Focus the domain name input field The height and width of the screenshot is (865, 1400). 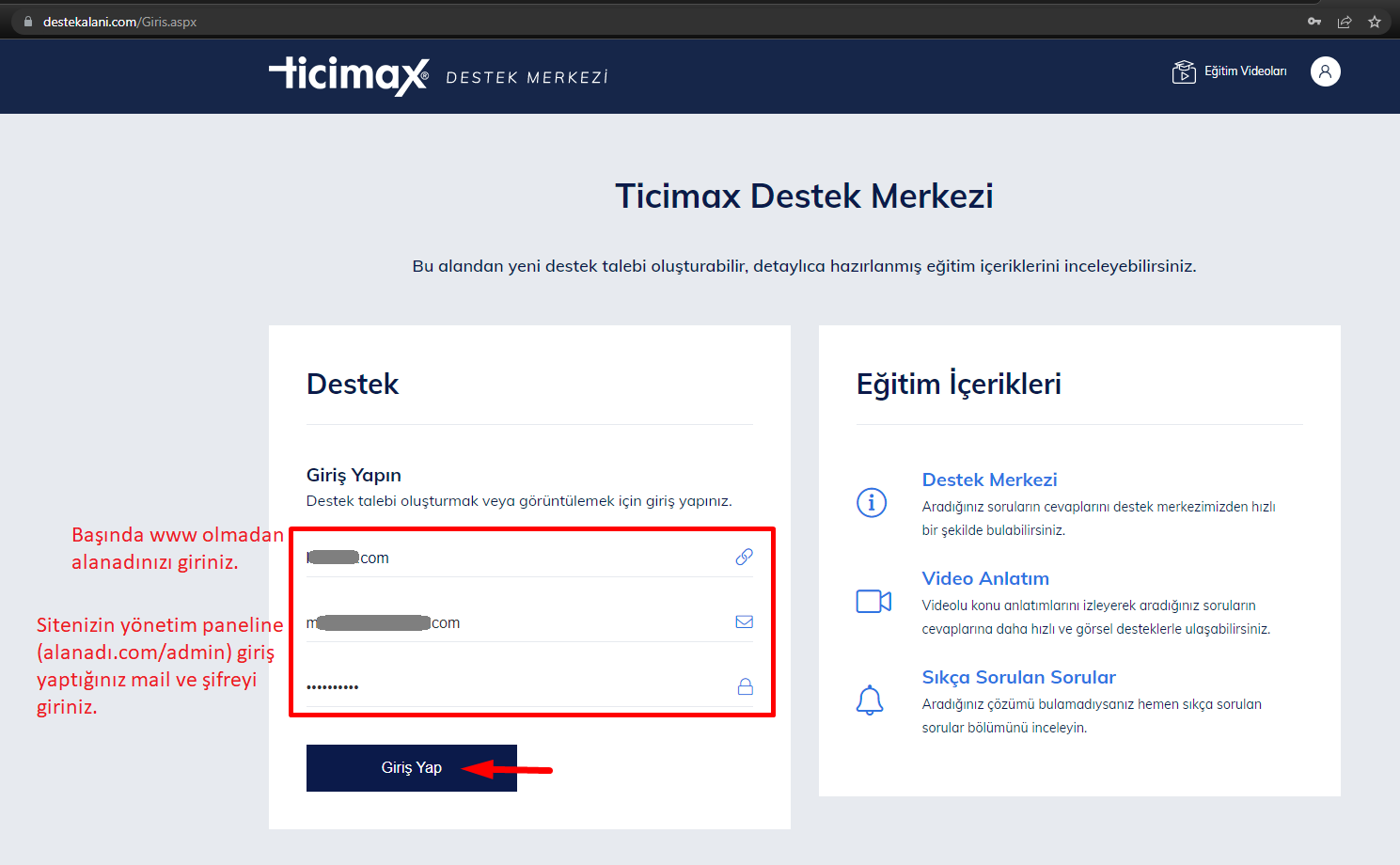point(529,558)
